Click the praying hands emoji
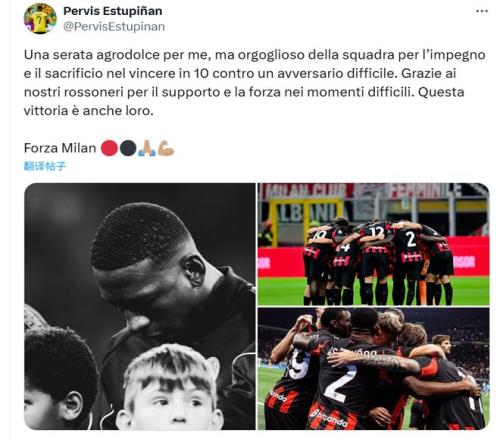The width and height of the screenshot is (500, 440). tap(147, 148)
